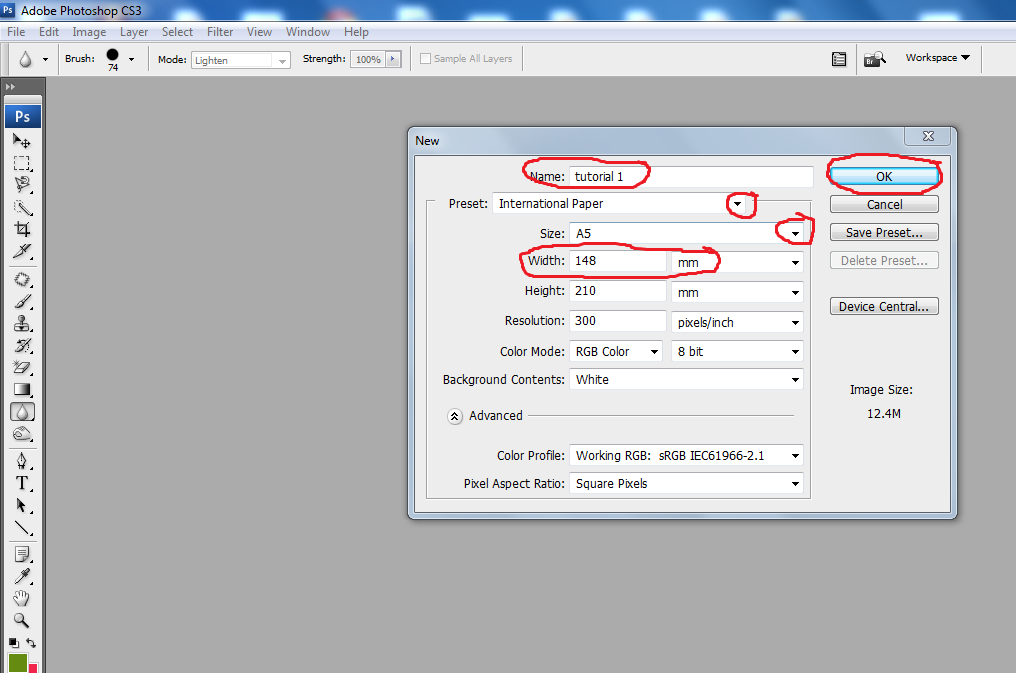Image resolution: width=1016 pixels, height=673 pixels.
Task: Click the red background color swatch
Action: 32,668
